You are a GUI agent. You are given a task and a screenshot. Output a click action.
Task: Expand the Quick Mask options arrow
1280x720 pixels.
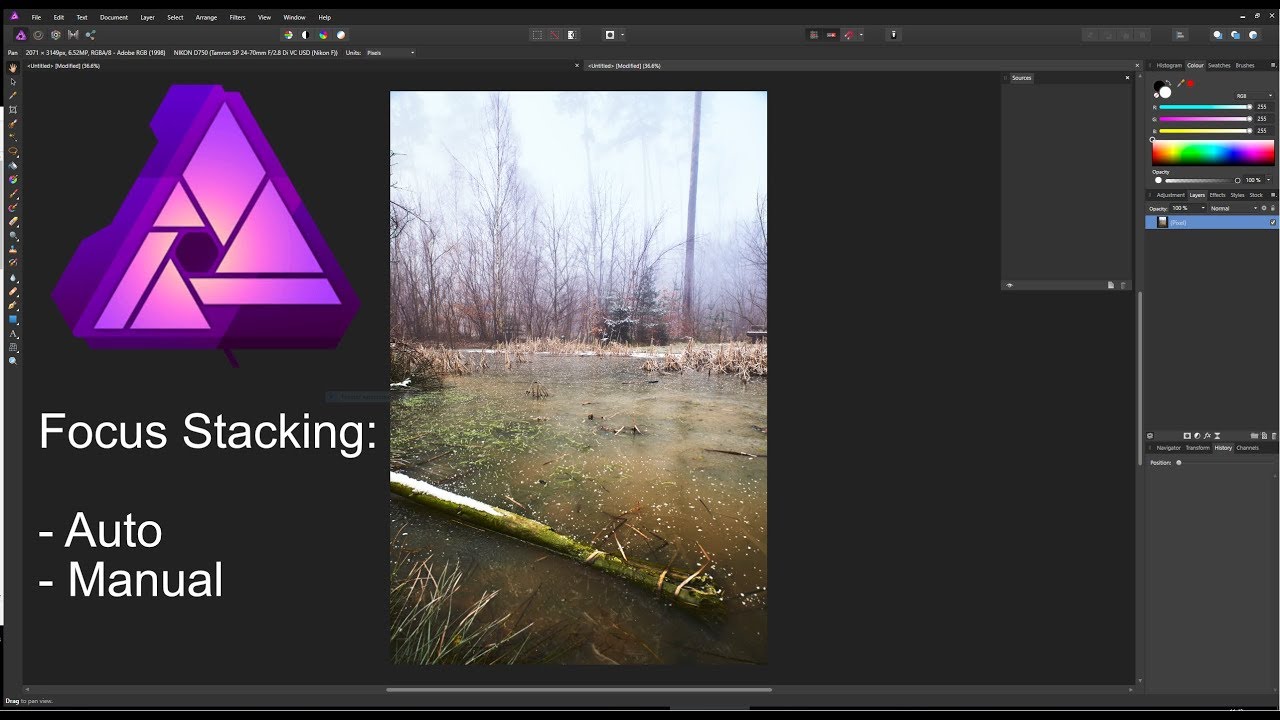coord(622,35)
